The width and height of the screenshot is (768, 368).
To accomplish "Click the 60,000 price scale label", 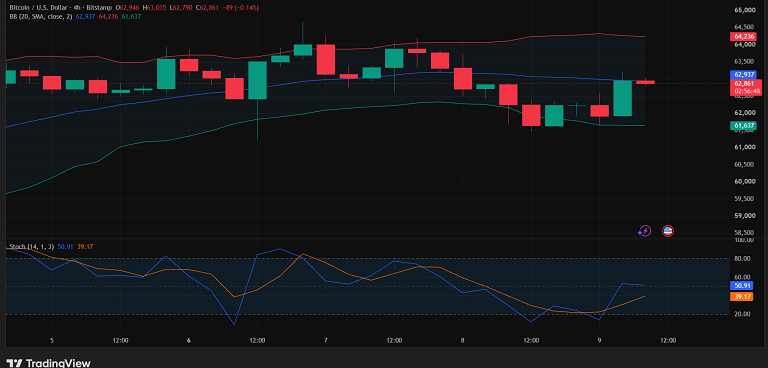I will [x=744, y=181].
